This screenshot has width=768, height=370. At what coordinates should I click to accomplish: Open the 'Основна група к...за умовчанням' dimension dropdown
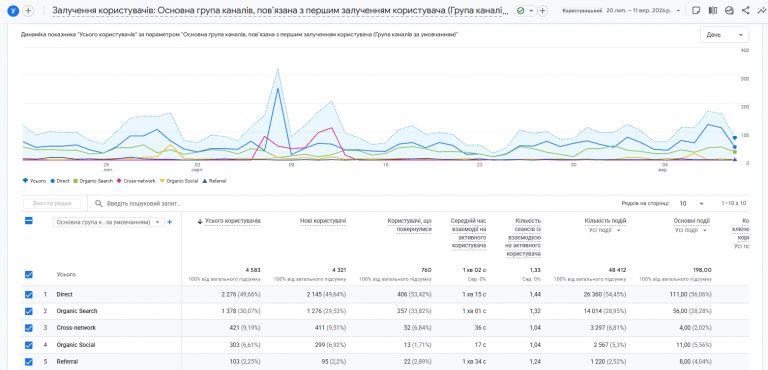pyautogui.click(x=108, y=222)
